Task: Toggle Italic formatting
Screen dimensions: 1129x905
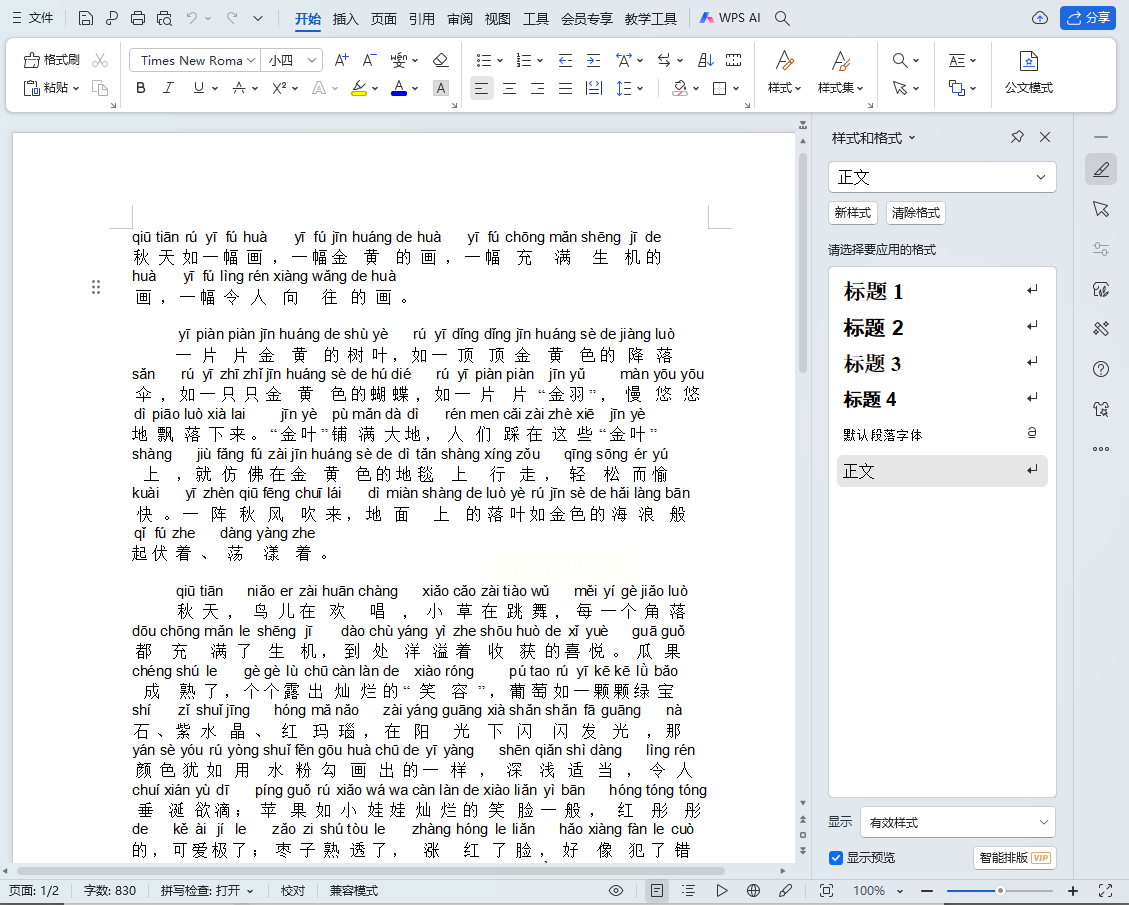Action: [x=168, y=88]
